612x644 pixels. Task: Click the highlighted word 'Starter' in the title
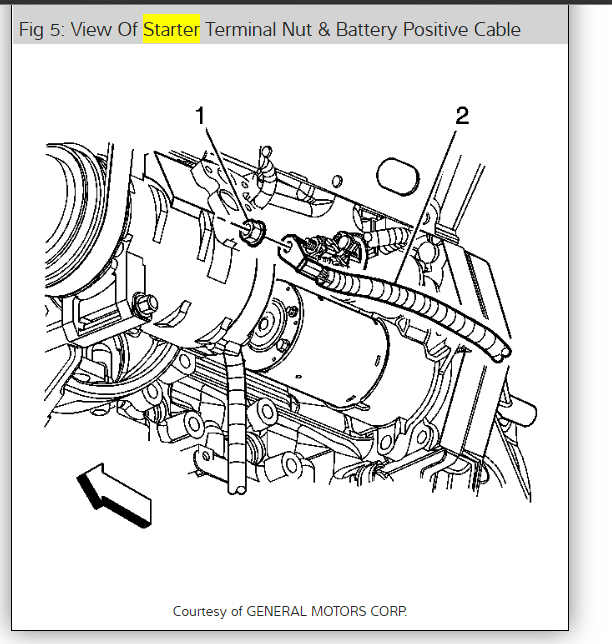(x=171, y=29)
